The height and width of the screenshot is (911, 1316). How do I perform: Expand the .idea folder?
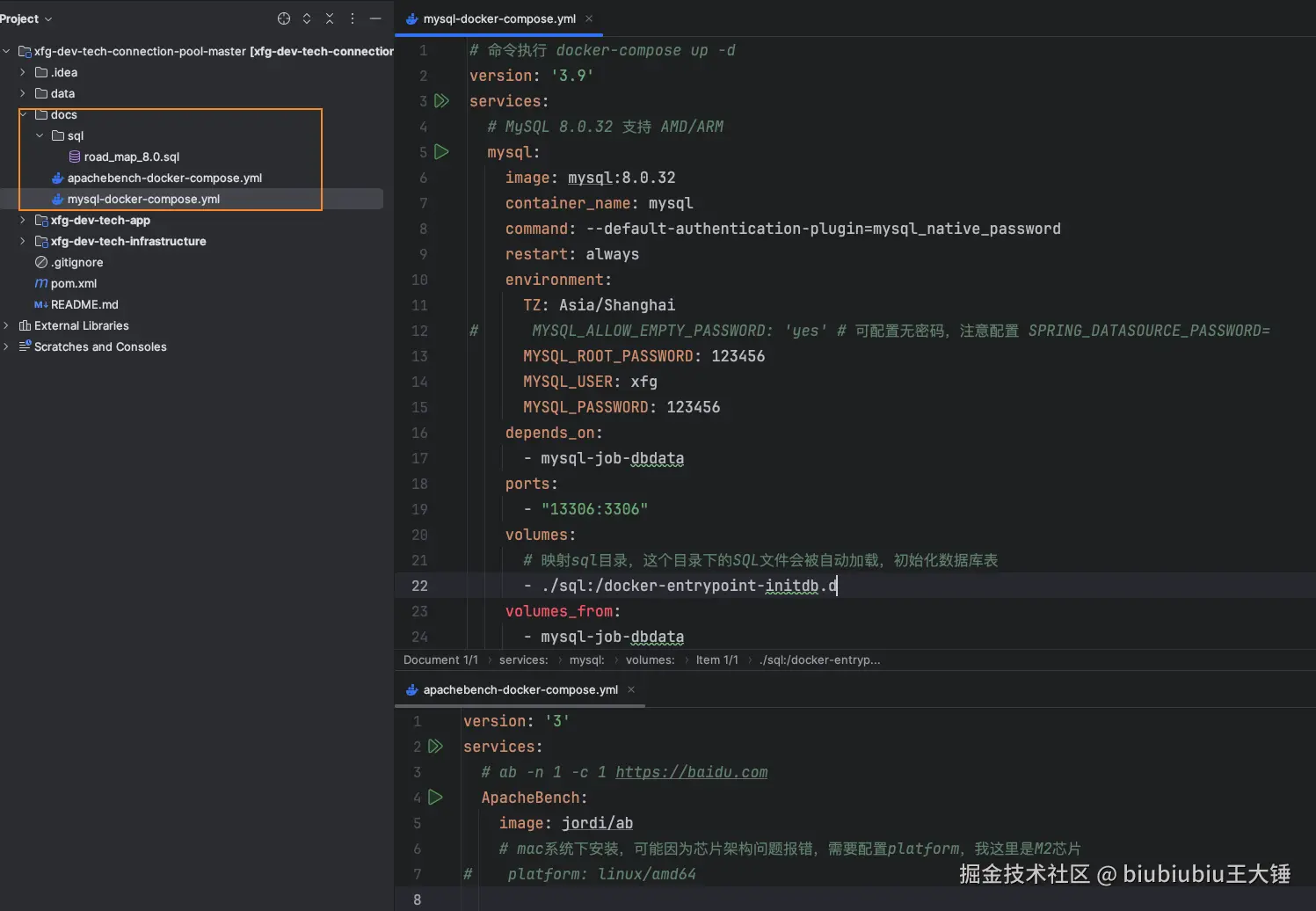pyautogui.click(x=23, y=72)
